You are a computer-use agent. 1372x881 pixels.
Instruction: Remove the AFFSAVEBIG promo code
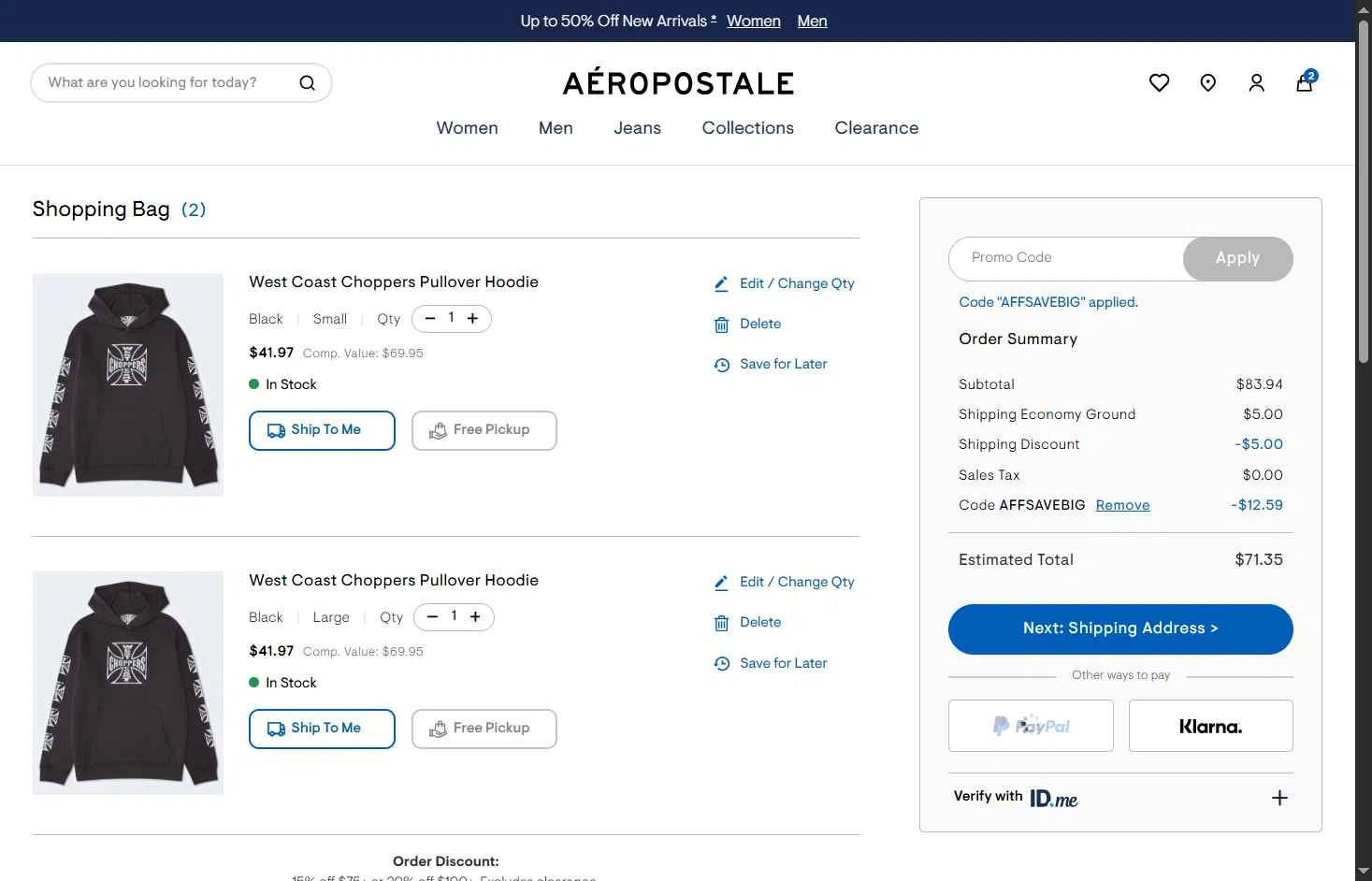(x=1122, y=505)
